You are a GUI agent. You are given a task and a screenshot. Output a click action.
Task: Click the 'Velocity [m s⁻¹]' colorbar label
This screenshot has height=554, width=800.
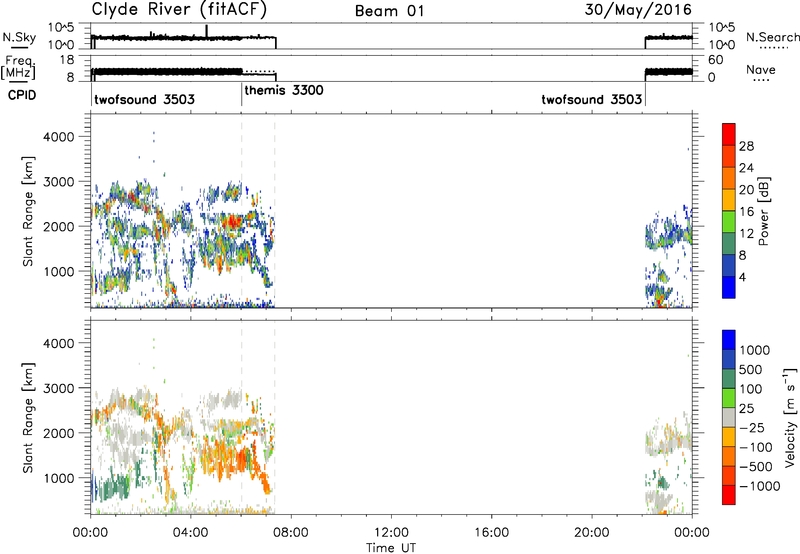[x=790, y=417]
